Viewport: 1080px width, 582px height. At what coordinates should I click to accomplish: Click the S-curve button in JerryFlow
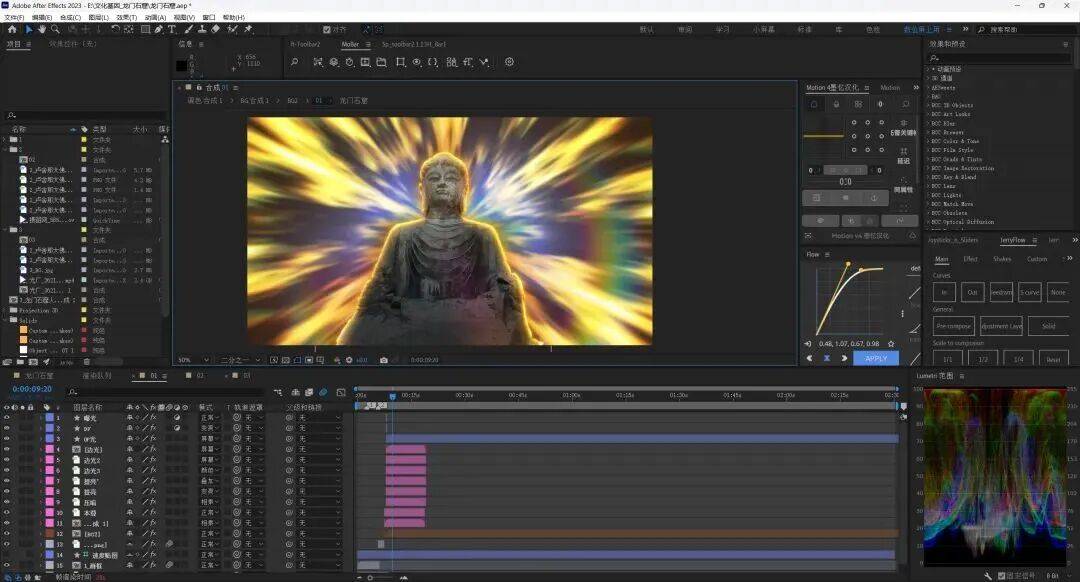click(1029, 293)
